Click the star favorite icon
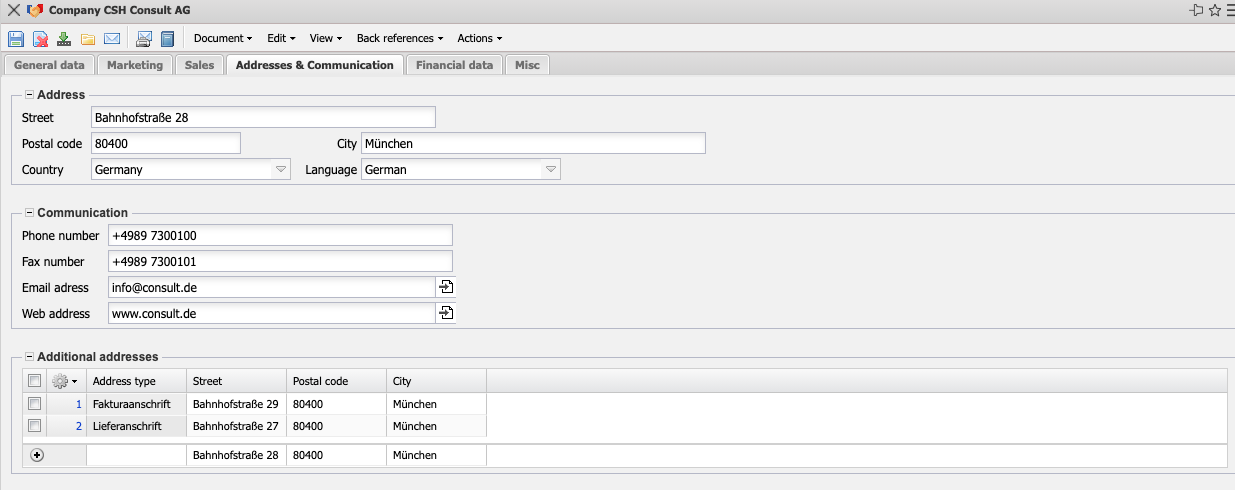Image resolution: width=1235 pixels, height=490 pixels. pos(1214,10)
